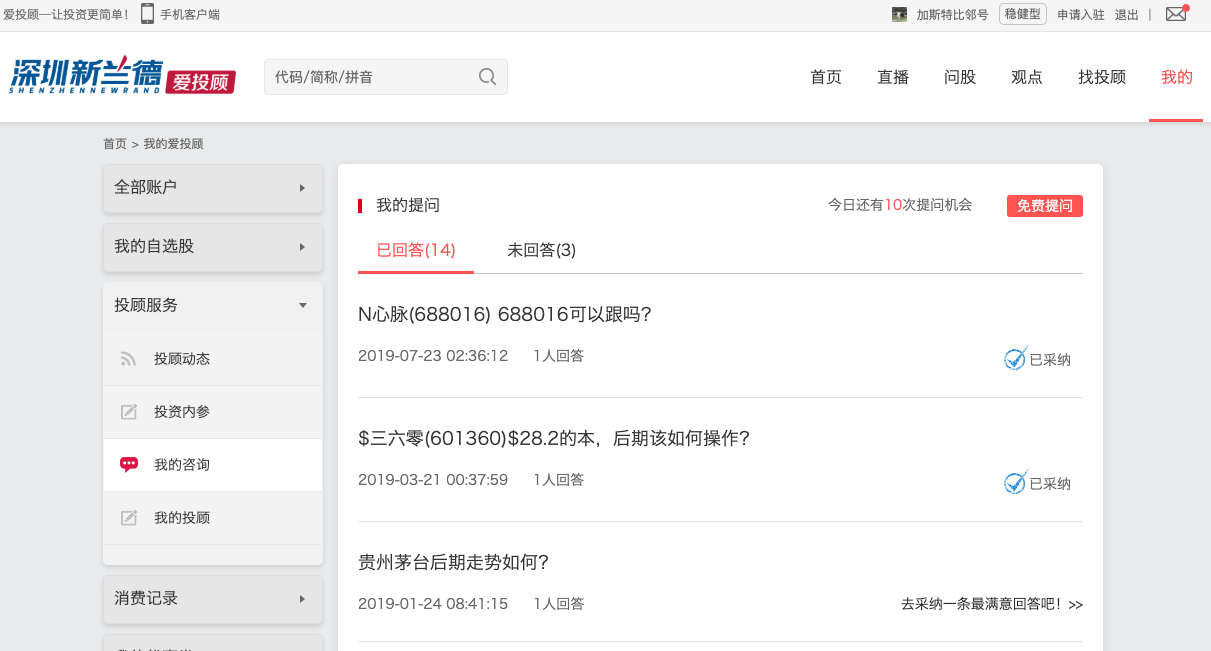Collapse the 投顾服务 section arrow

(x=303, y=305)
